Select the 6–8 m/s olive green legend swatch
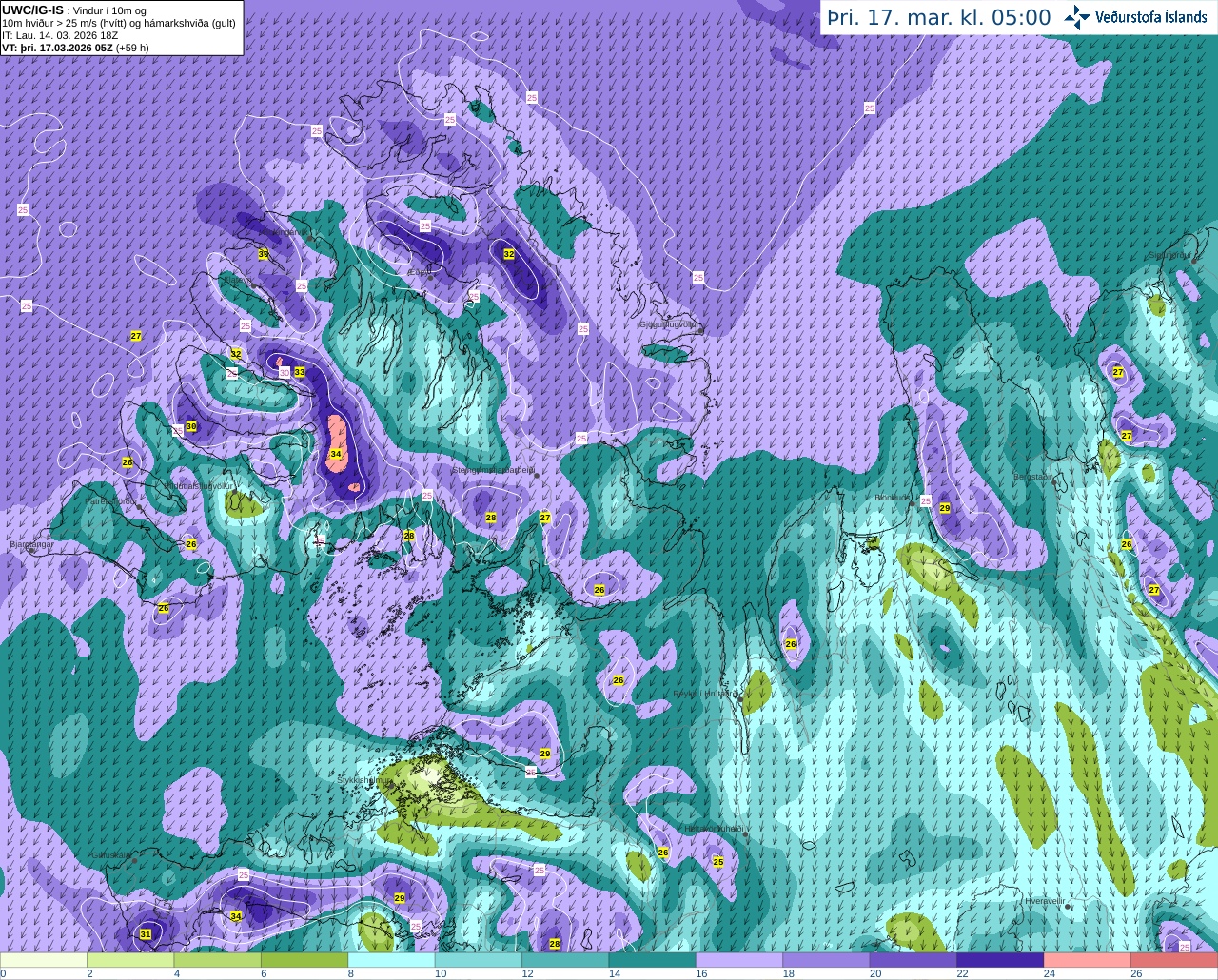This screenshot has width=1218, height=980. pos(304,960)
